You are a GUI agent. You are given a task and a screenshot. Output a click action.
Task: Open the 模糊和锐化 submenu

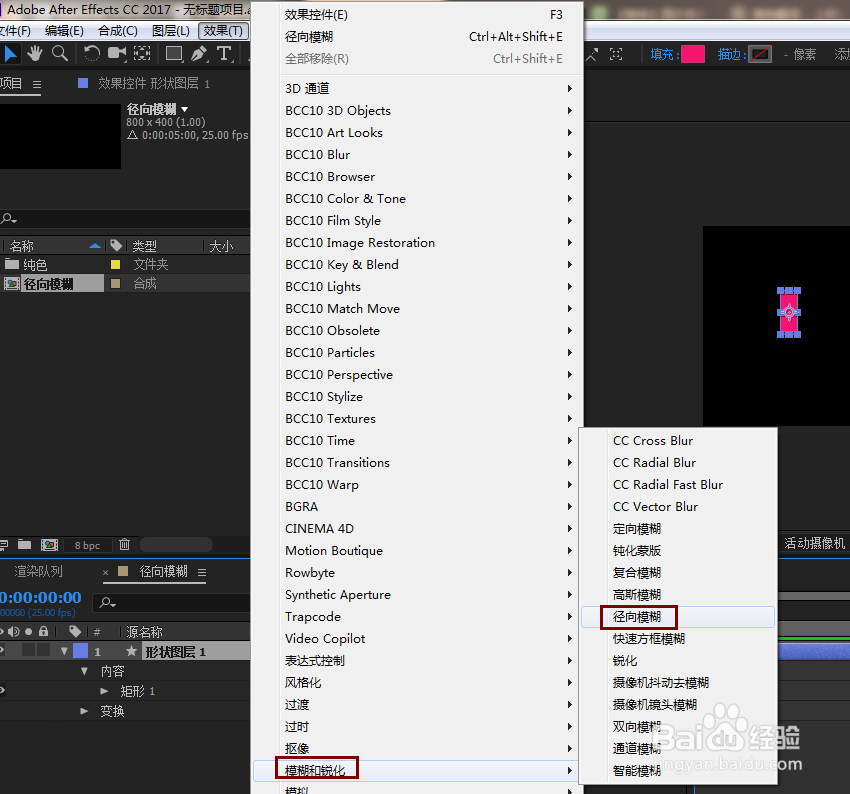(x=416, y=770)
